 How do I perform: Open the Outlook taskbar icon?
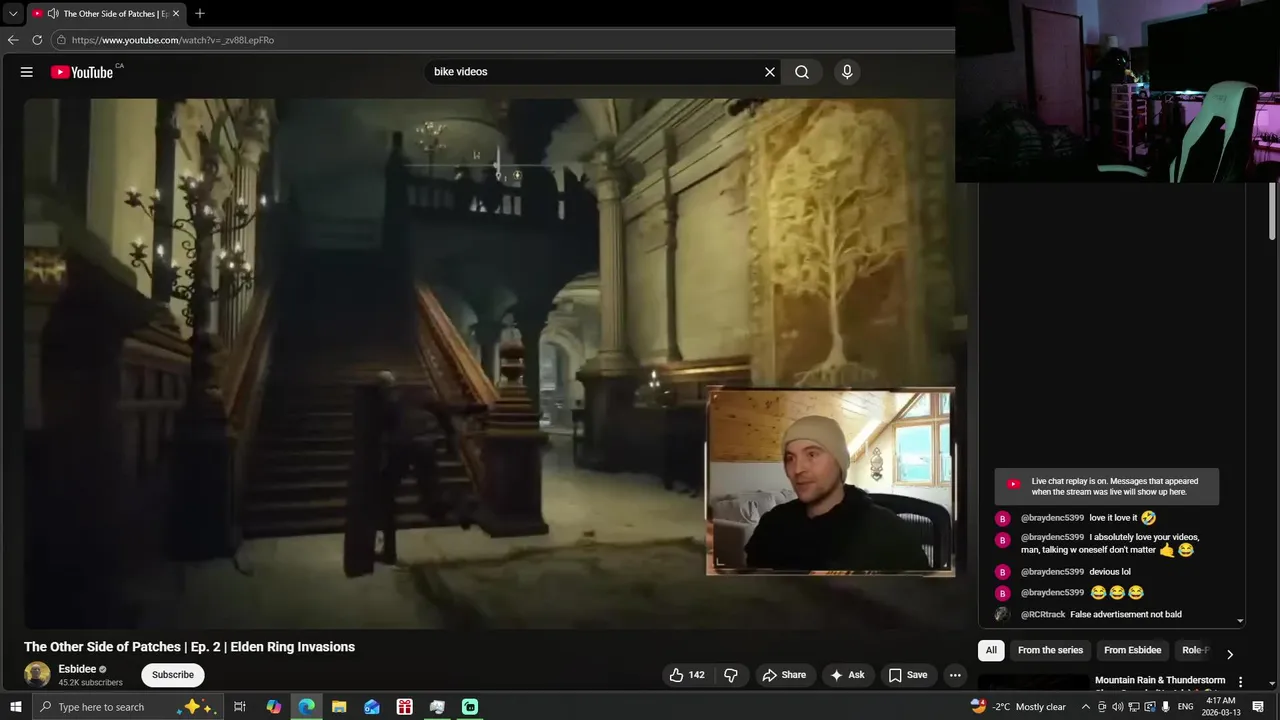coord(372,707)
